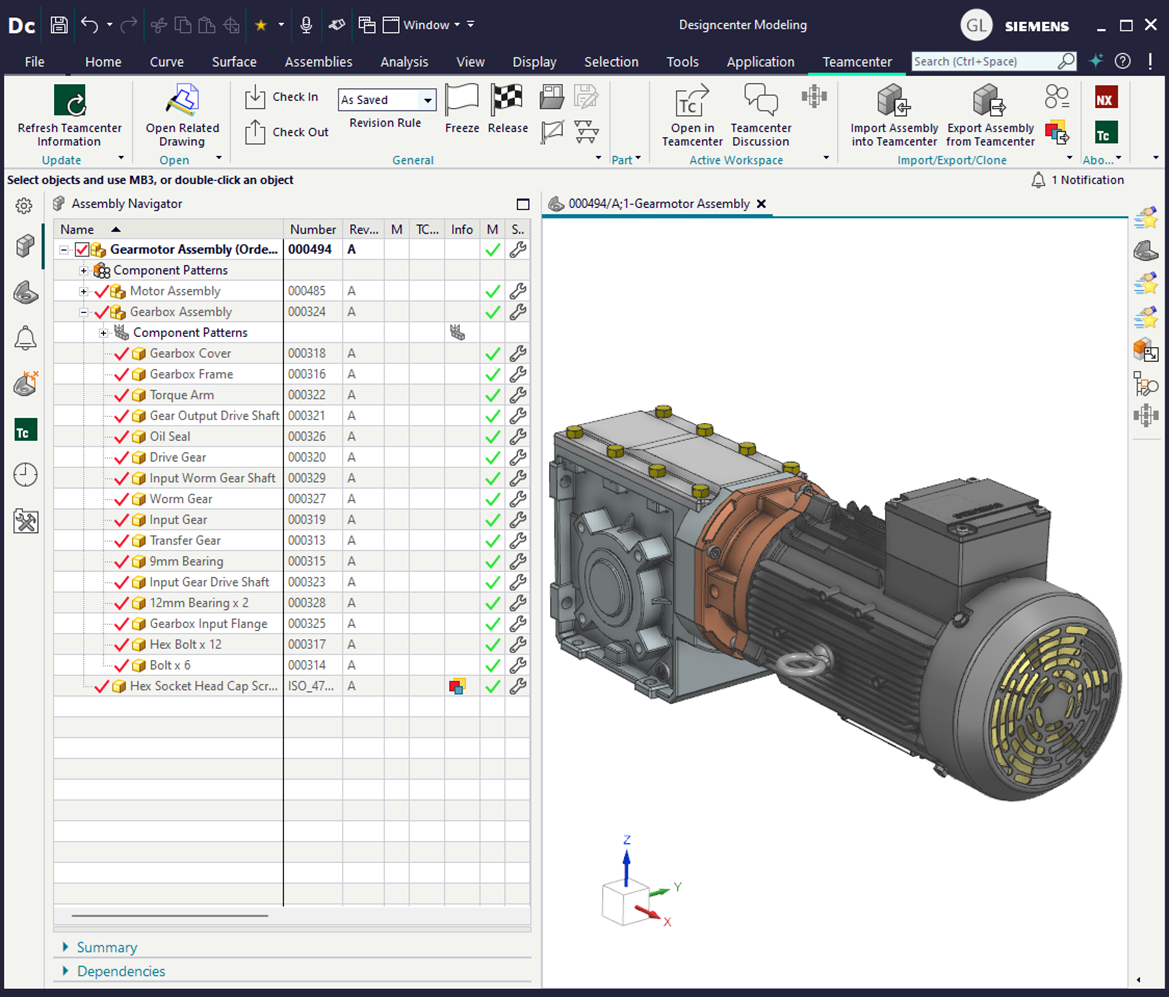1169x997 pixels.
Task: Toggle visibility checkmark for Gearbox Cover
Action: pyautogui.click(x=122, y=354)
